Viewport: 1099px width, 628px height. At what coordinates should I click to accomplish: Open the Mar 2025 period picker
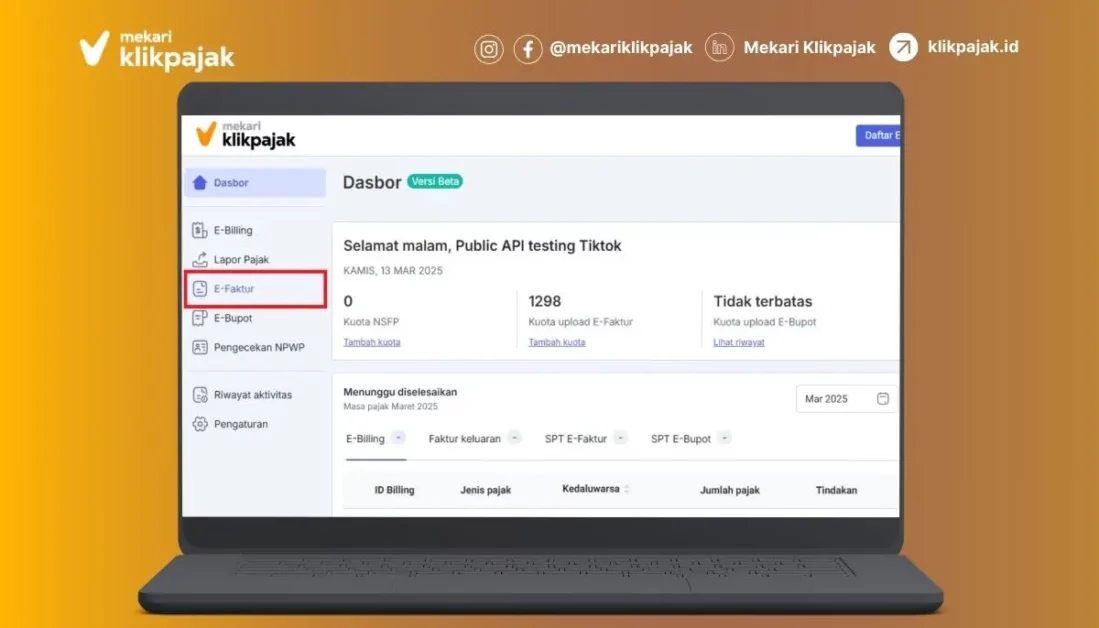(x=847, y=399)
